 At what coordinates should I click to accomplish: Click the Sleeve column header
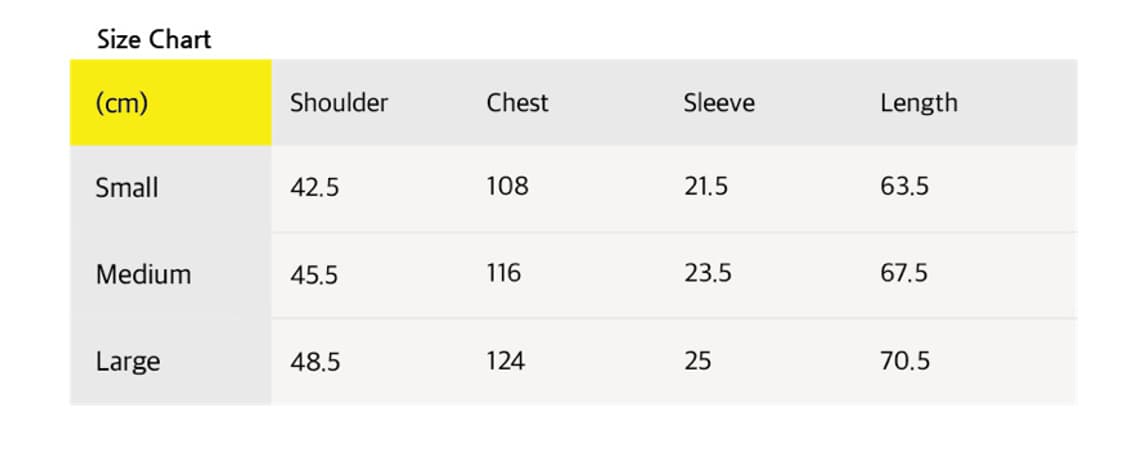coord(719,103)
